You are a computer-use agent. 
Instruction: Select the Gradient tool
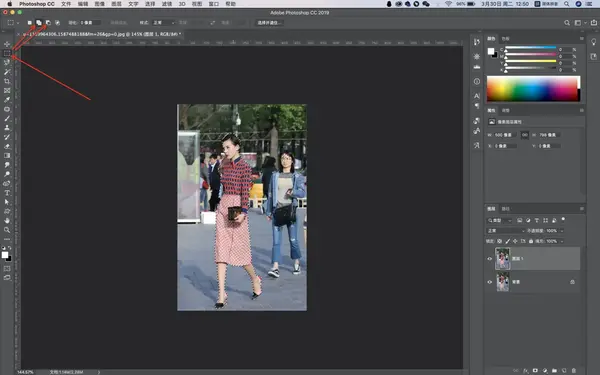(7, 155)
